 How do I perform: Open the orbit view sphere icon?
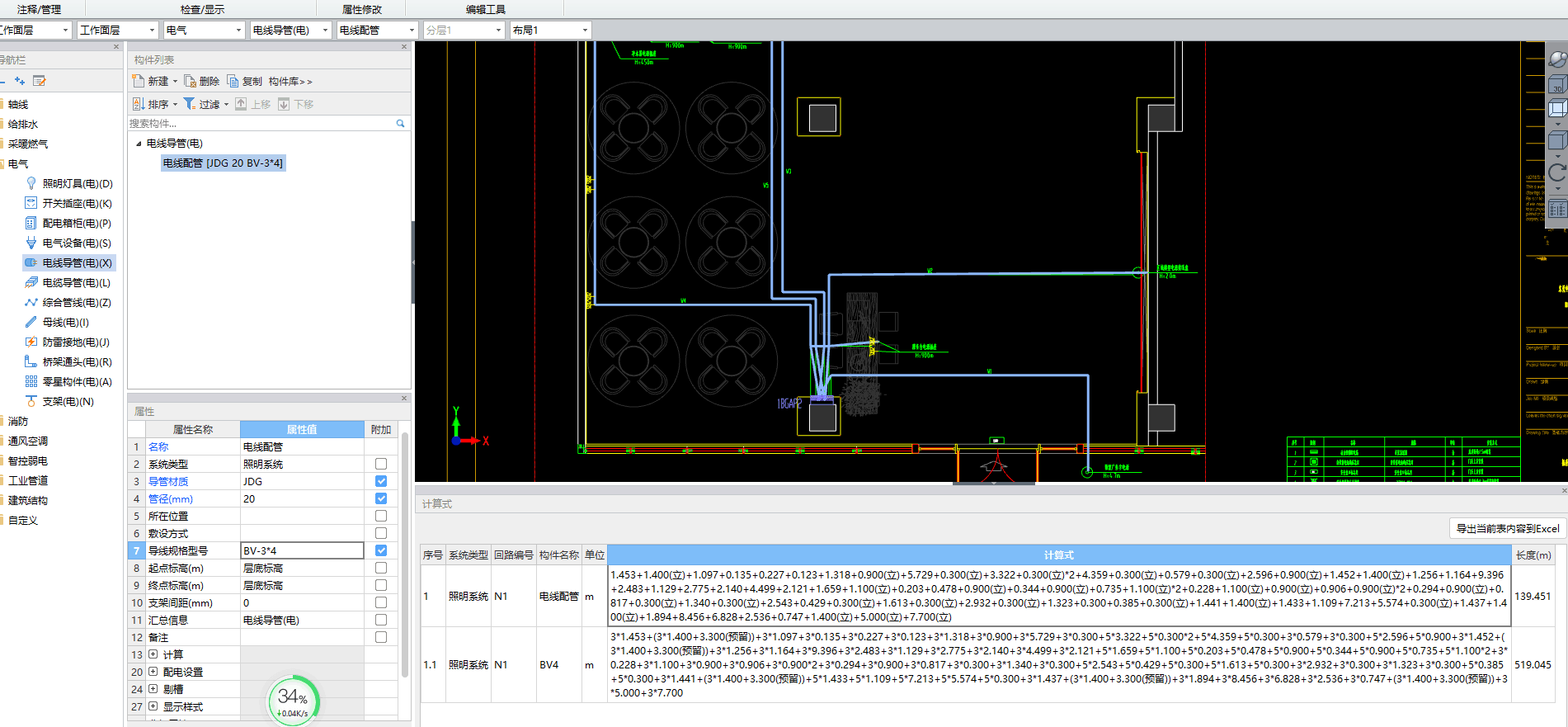click(x=1557, y=59)
